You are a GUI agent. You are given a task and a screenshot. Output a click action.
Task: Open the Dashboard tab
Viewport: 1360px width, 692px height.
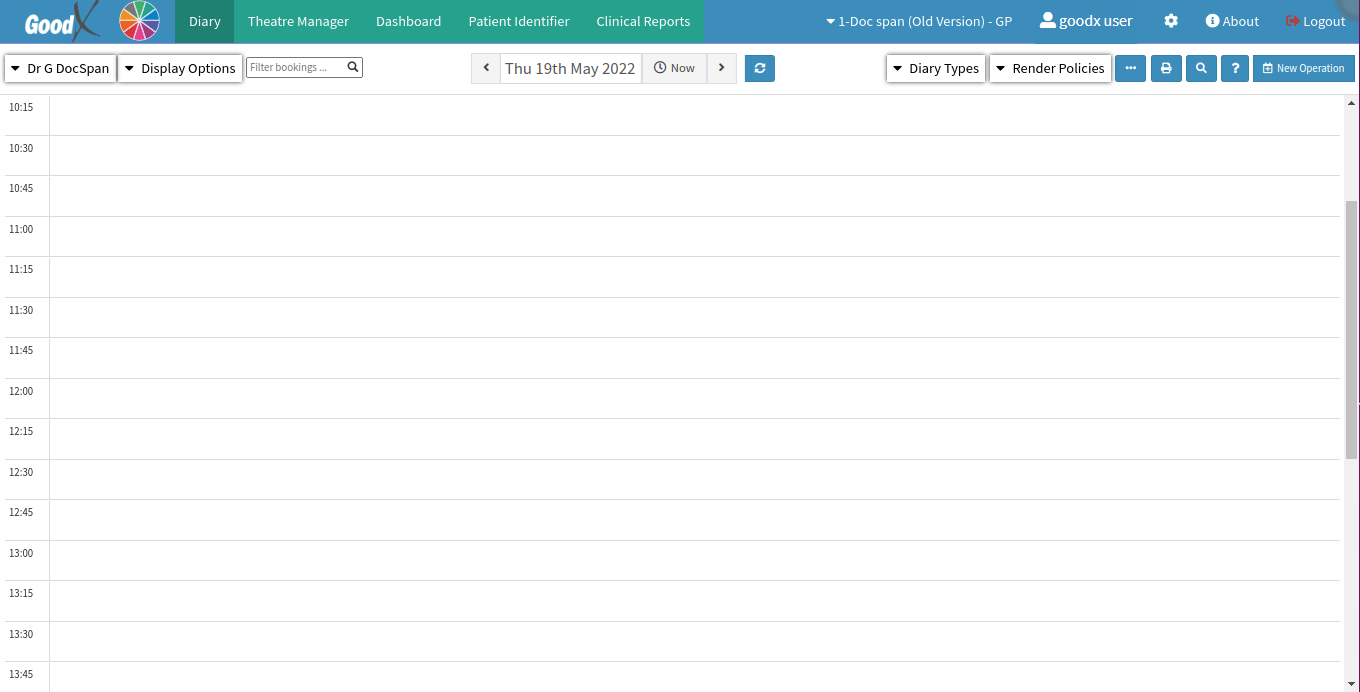(408, 21)
